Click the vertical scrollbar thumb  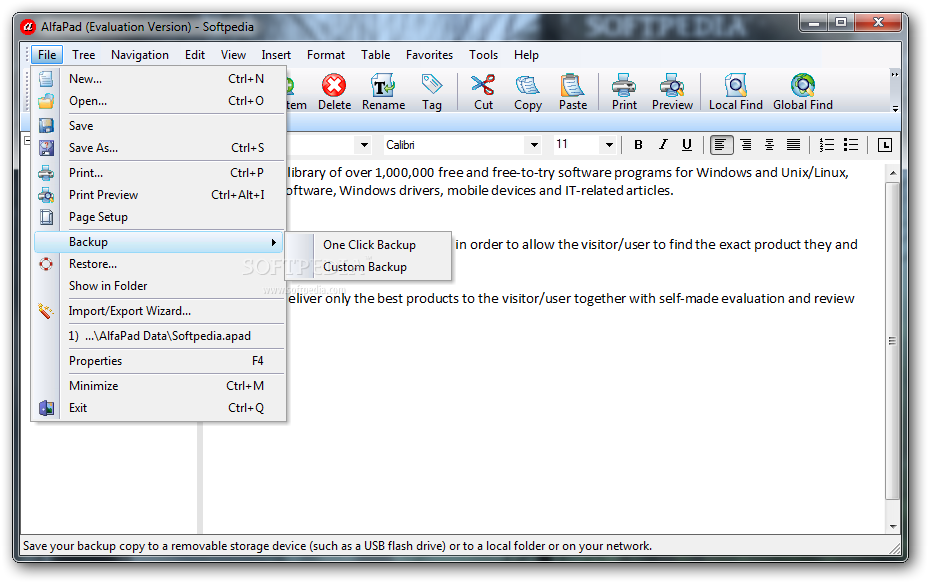click(893, 341)
